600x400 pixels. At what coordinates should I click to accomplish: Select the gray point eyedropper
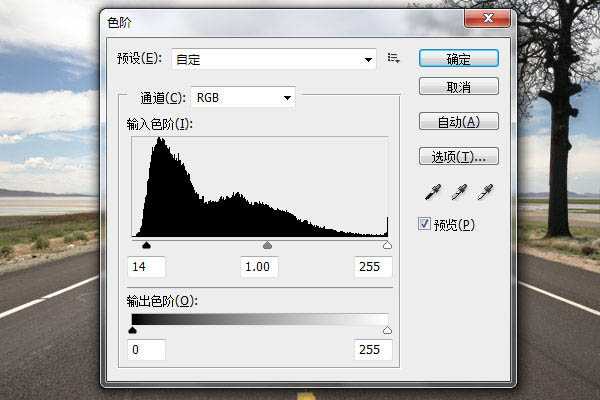tap(459, 192)
